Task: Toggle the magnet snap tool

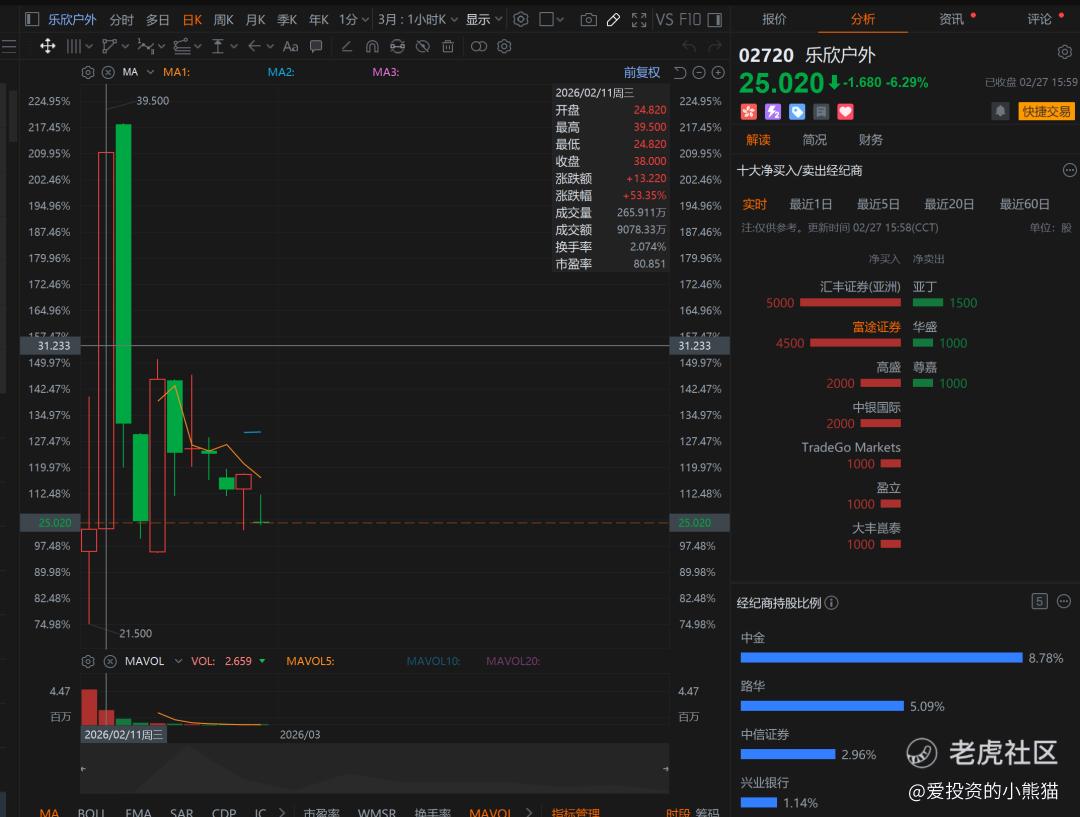Action: [x=372, y=46]
